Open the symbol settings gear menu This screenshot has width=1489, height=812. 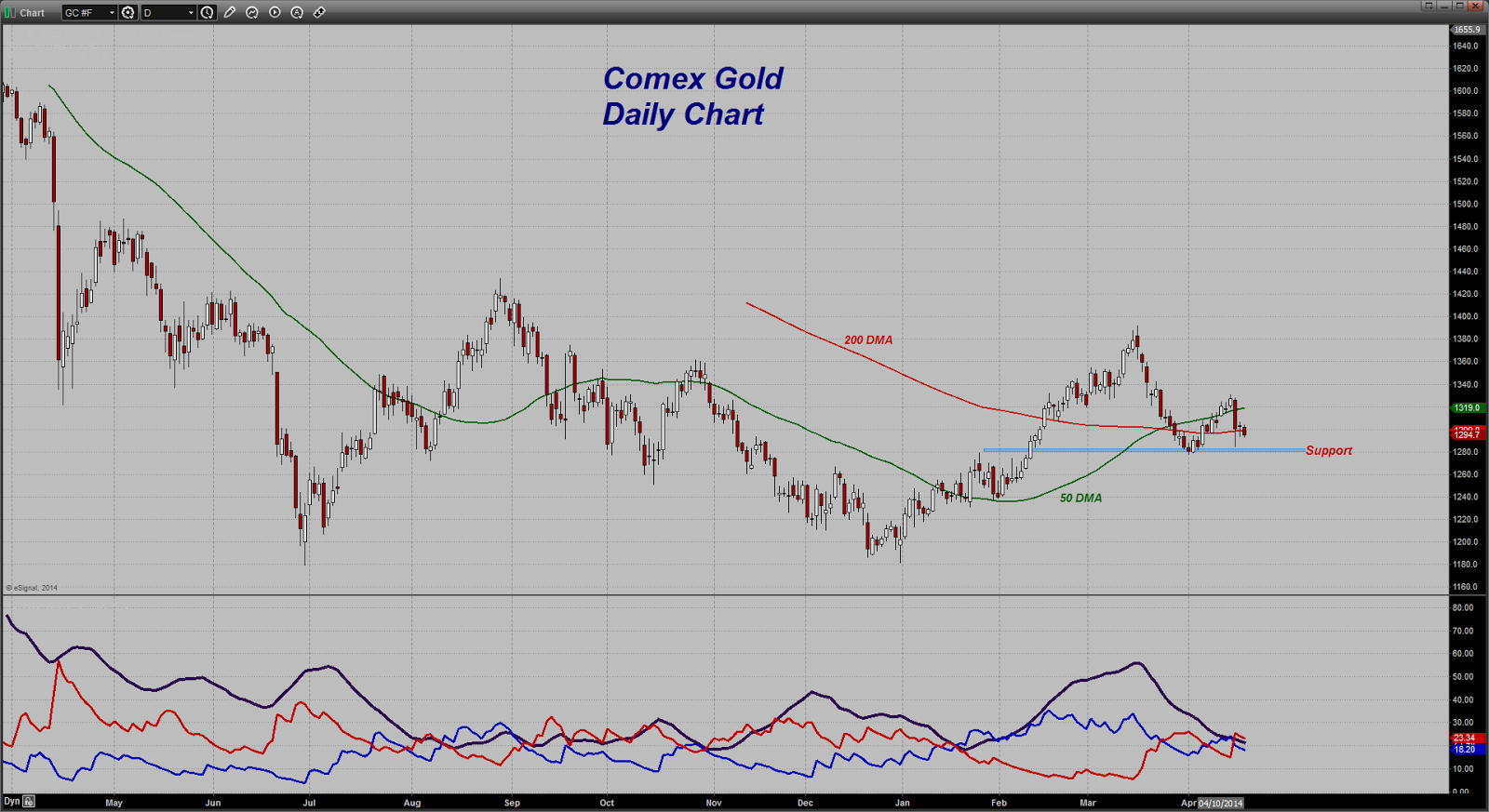[x=128, y=12]
